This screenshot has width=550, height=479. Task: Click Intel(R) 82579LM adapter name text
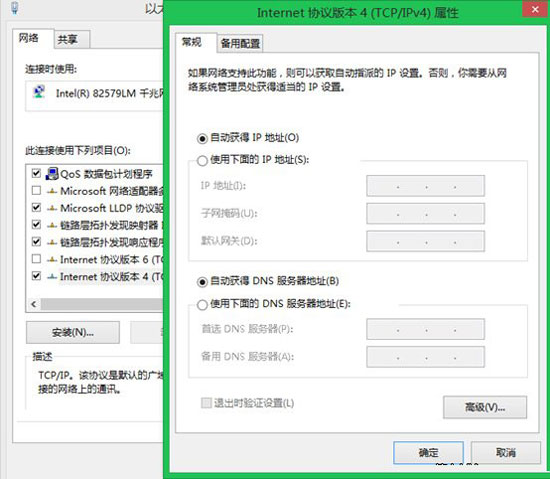109,93
